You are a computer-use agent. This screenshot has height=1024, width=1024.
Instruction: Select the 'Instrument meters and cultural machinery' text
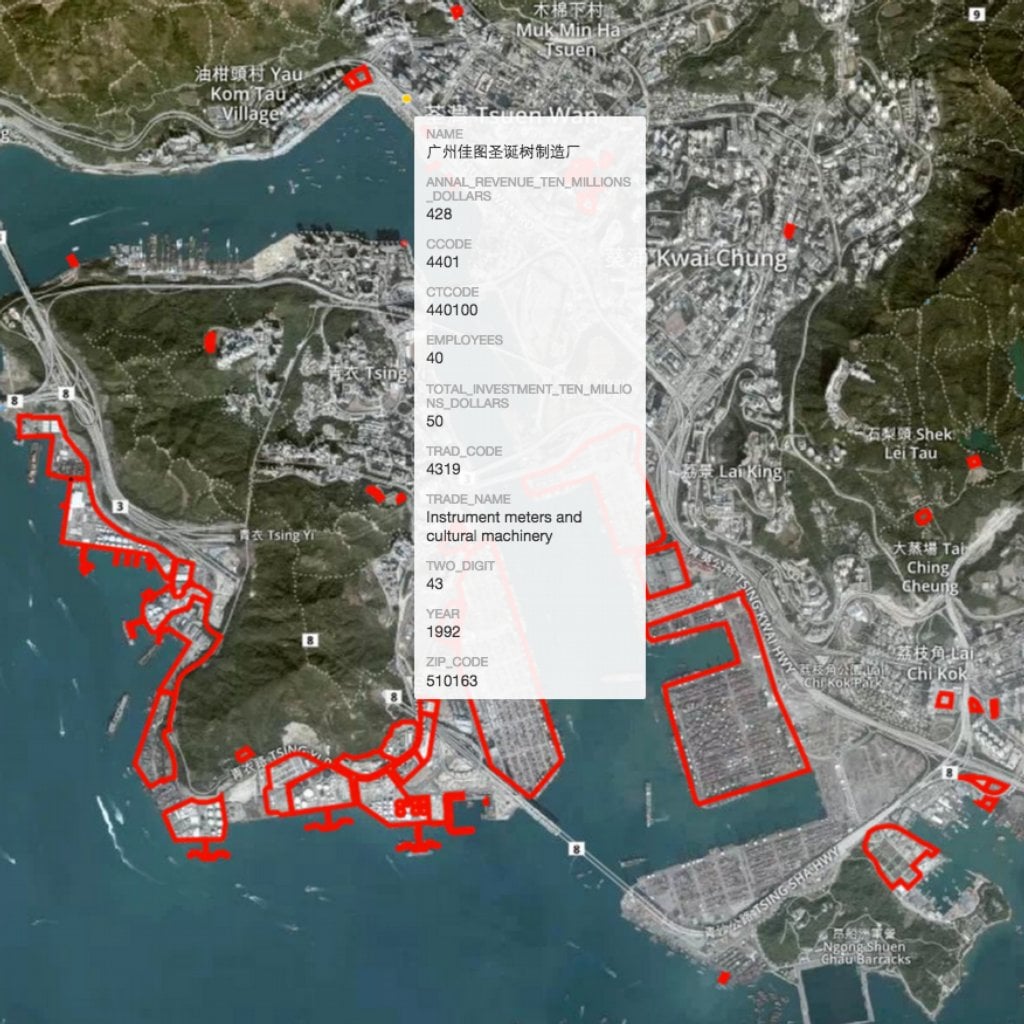503,527
